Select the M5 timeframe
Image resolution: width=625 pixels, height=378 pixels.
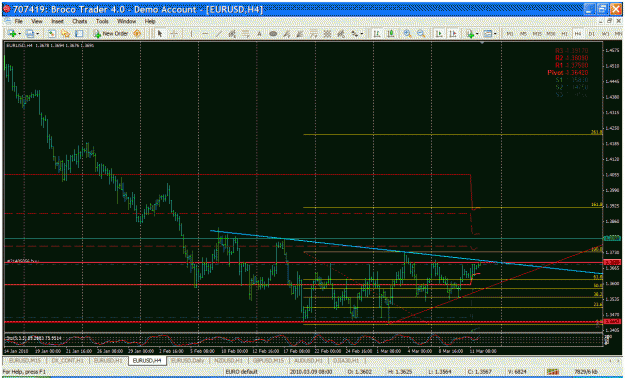click(x=523, y=34)
